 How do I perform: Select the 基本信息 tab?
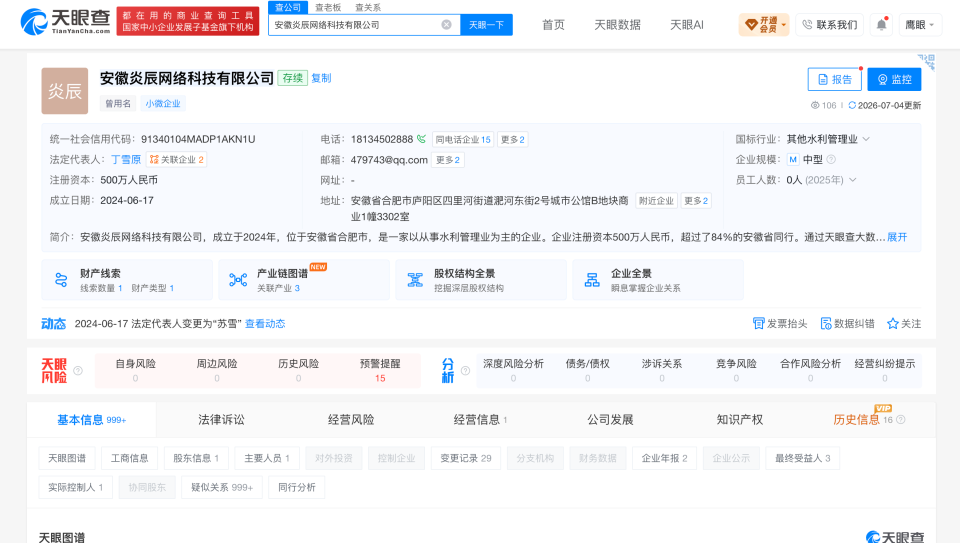91,419
